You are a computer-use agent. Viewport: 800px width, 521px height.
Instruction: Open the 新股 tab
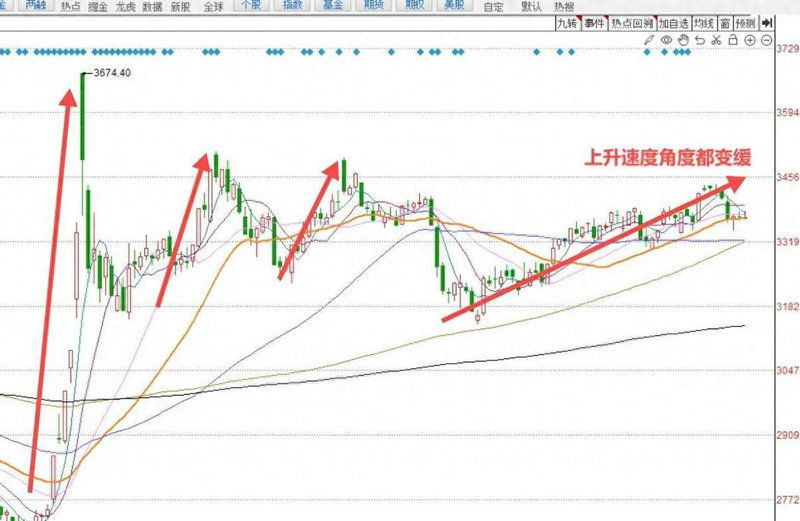pos(180,7)
